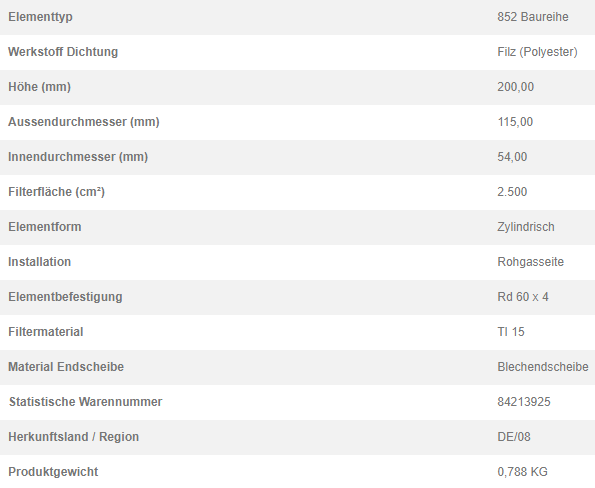Select the 200,00 height value
595x488 pixels.
pyautogui.click(x=515, y=87)
